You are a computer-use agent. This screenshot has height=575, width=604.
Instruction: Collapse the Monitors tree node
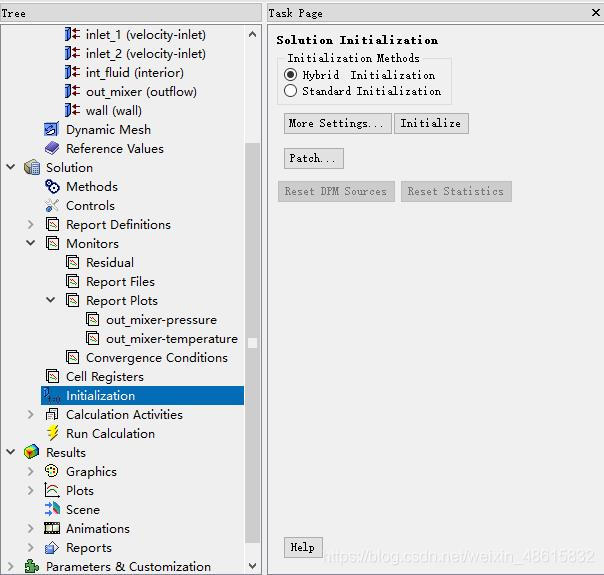31,244
